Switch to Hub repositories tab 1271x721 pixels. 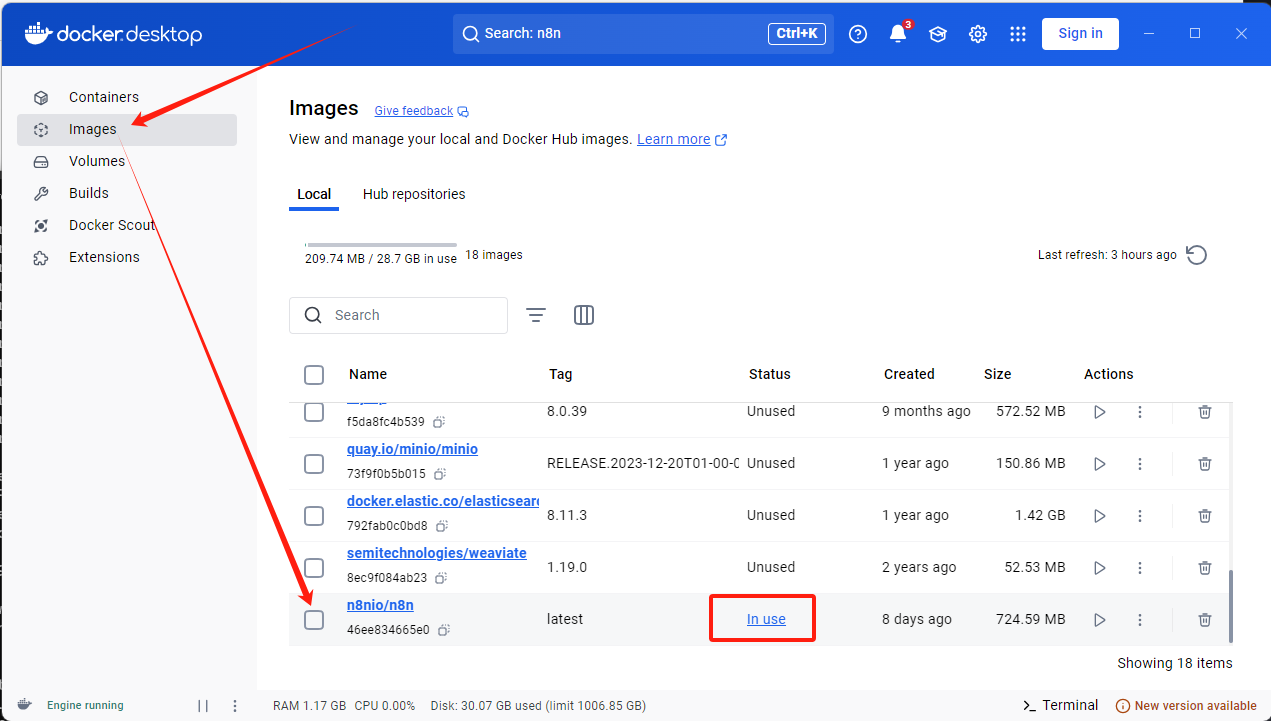point(414,194)
